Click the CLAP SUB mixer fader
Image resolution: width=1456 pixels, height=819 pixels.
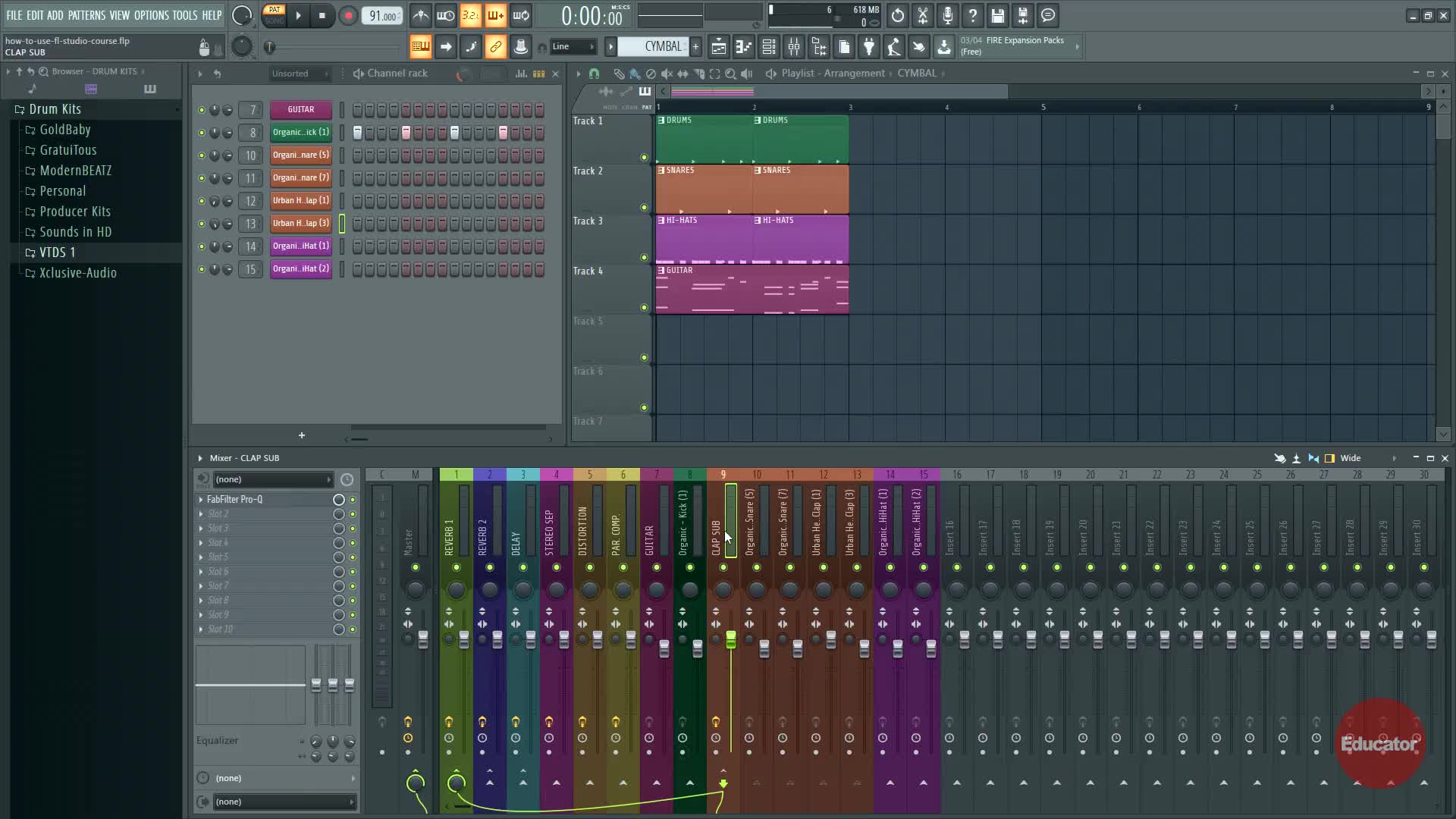[730, 641]
